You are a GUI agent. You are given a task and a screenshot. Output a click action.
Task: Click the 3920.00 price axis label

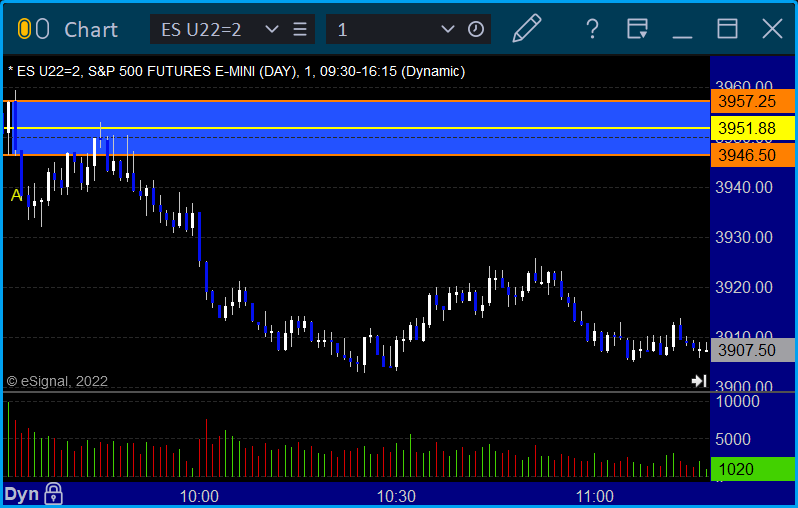pyautogui.click(x=744, y=288)
